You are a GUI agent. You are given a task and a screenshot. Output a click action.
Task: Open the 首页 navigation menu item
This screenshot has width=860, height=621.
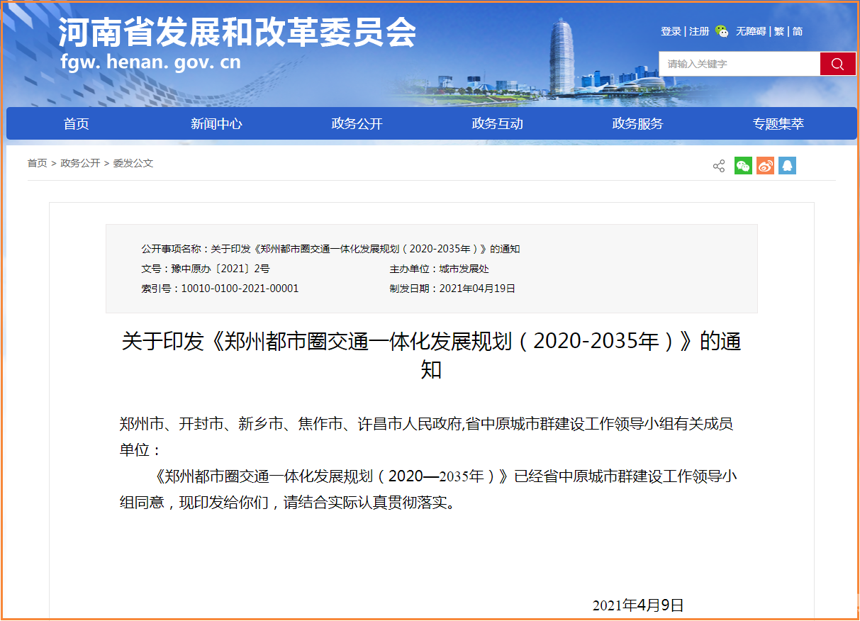pyautogui.click(x=76, y=123)
